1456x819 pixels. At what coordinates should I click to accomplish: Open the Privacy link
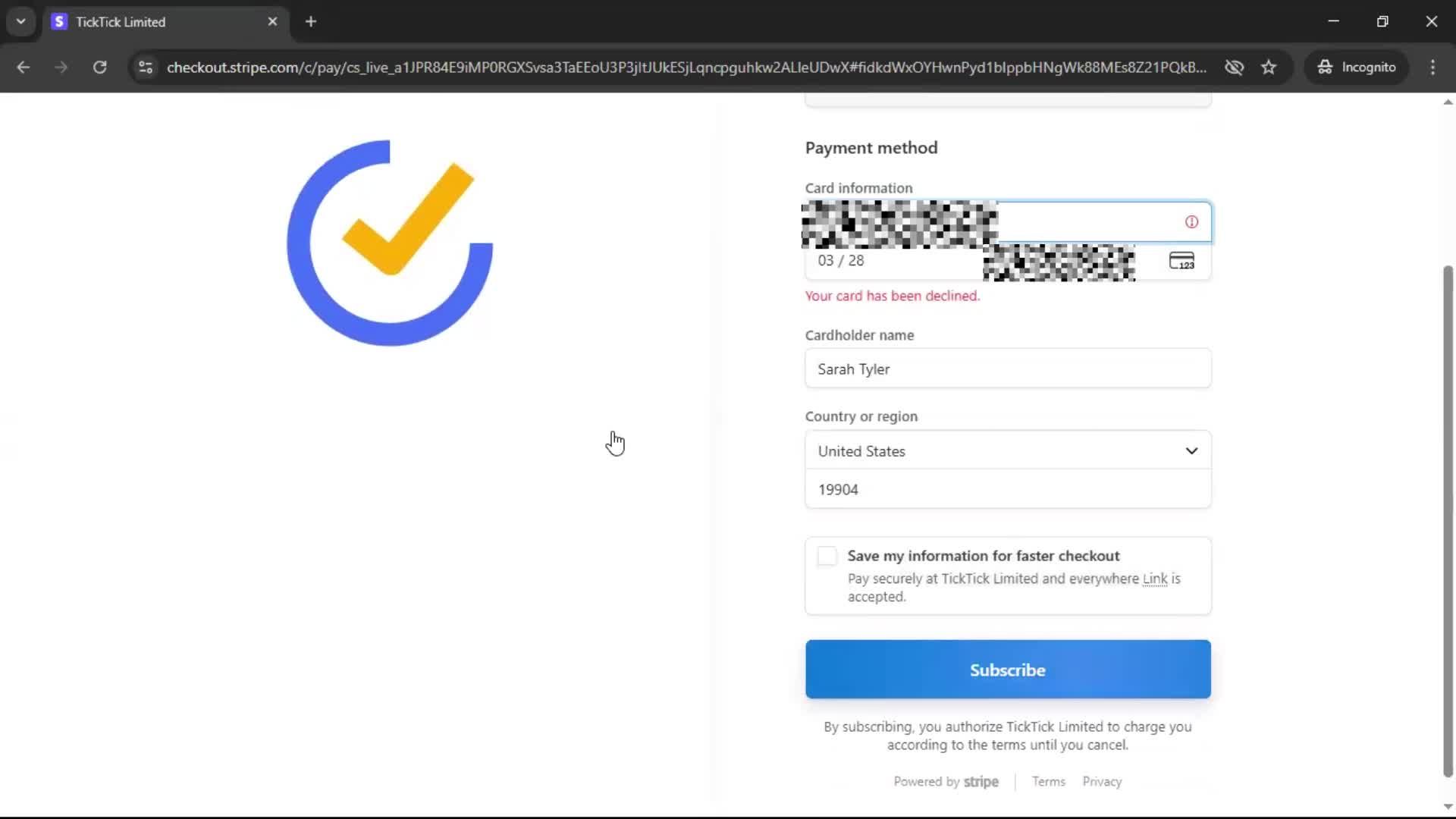pos(1102,782)
